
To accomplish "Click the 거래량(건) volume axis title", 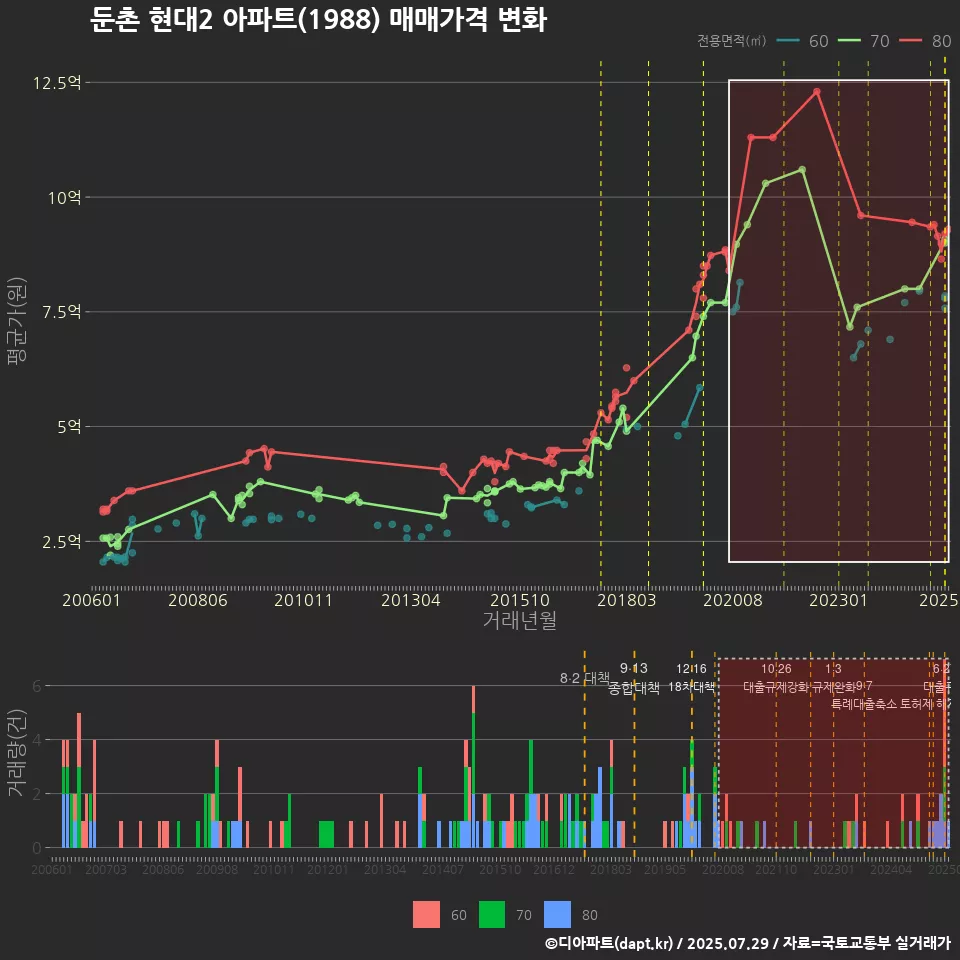I will (x=17, y=754).
